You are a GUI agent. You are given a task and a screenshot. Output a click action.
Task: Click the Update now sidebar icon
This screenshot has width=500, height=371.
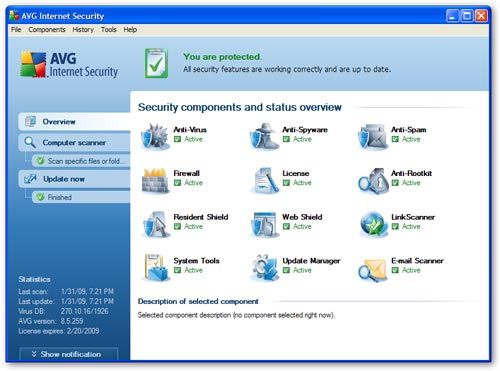coord(30,179)
